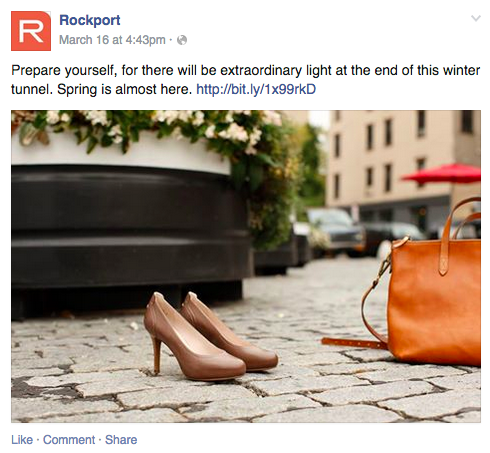The width and height of the screenshot is (490, 453).
Task: Open the post options chevron menu
Action: pyautogui.click(x=476, y=18)
